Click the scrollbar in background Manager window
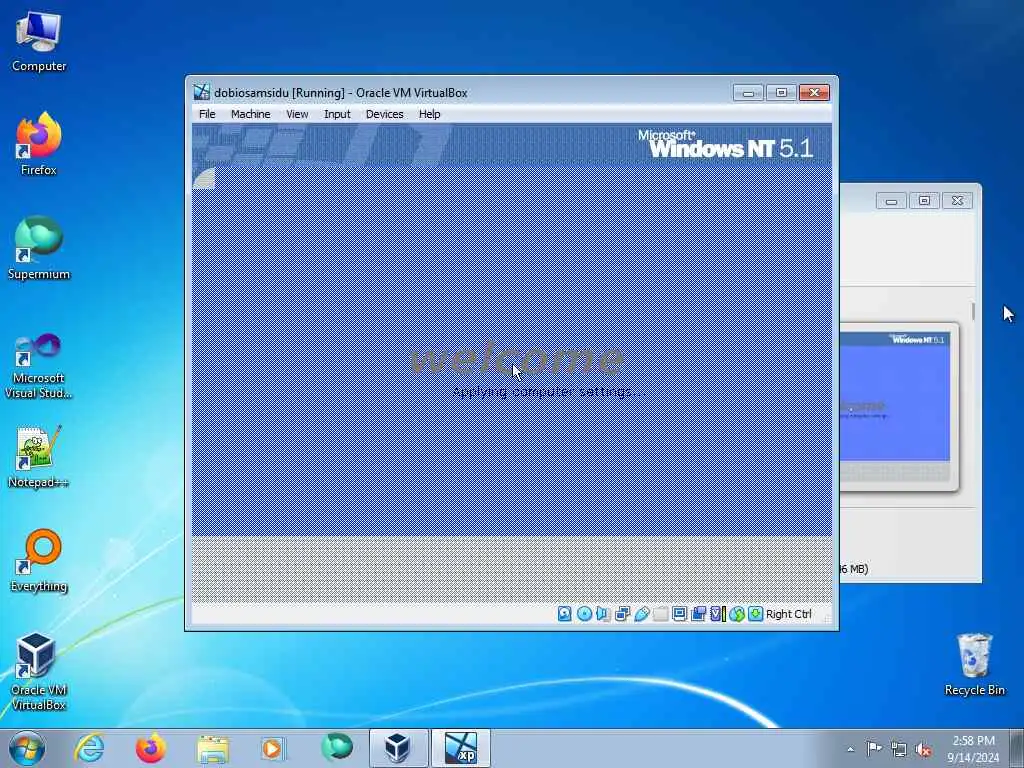The height and width of the screenshot is (768, 1024). [x=973, y=311]
